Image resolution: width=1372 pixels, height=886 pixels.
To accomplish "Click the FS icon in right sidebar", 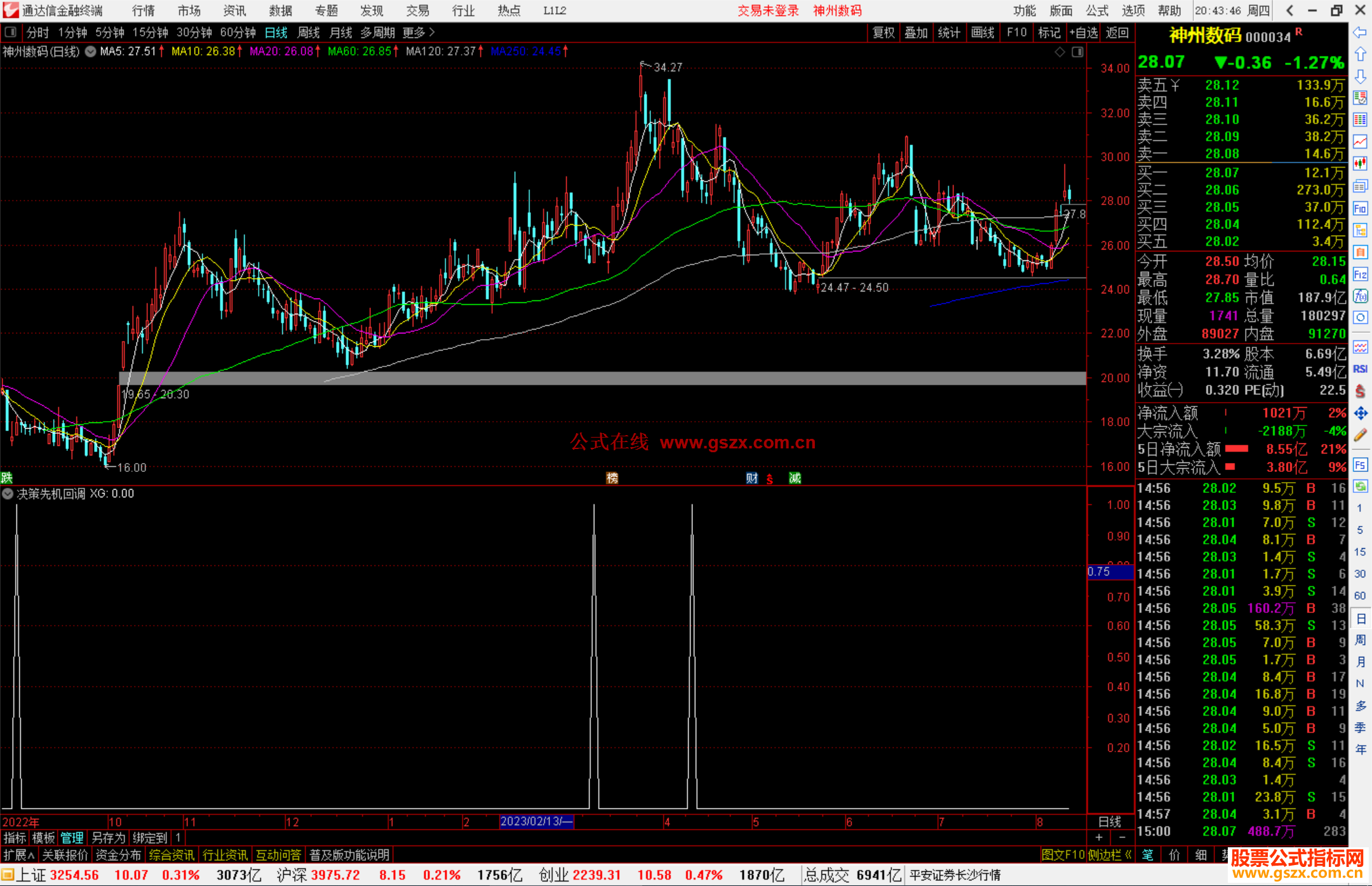I will 1360,465.
